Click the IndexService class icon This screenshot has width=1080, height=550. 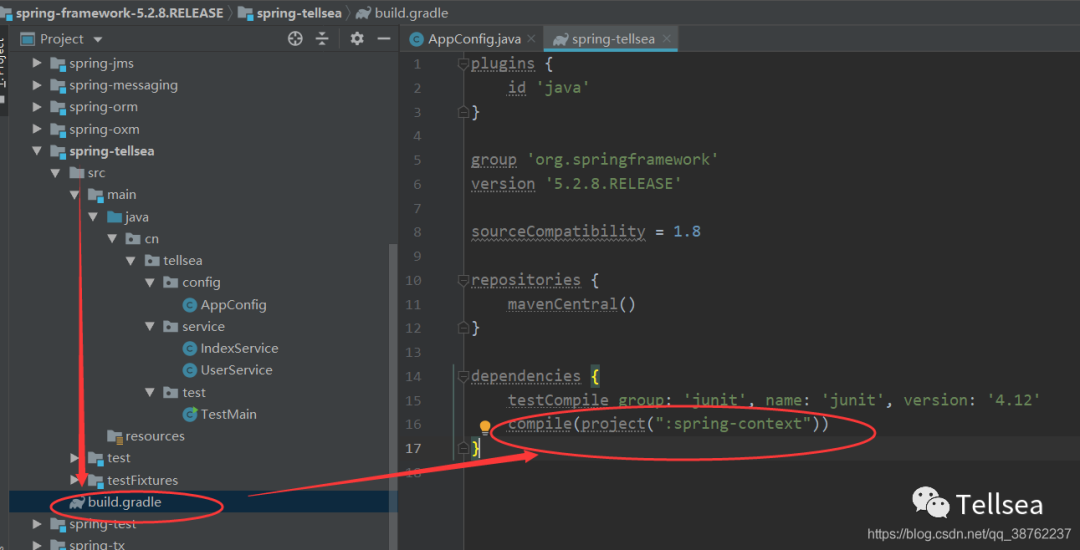[x=190, y=349]
